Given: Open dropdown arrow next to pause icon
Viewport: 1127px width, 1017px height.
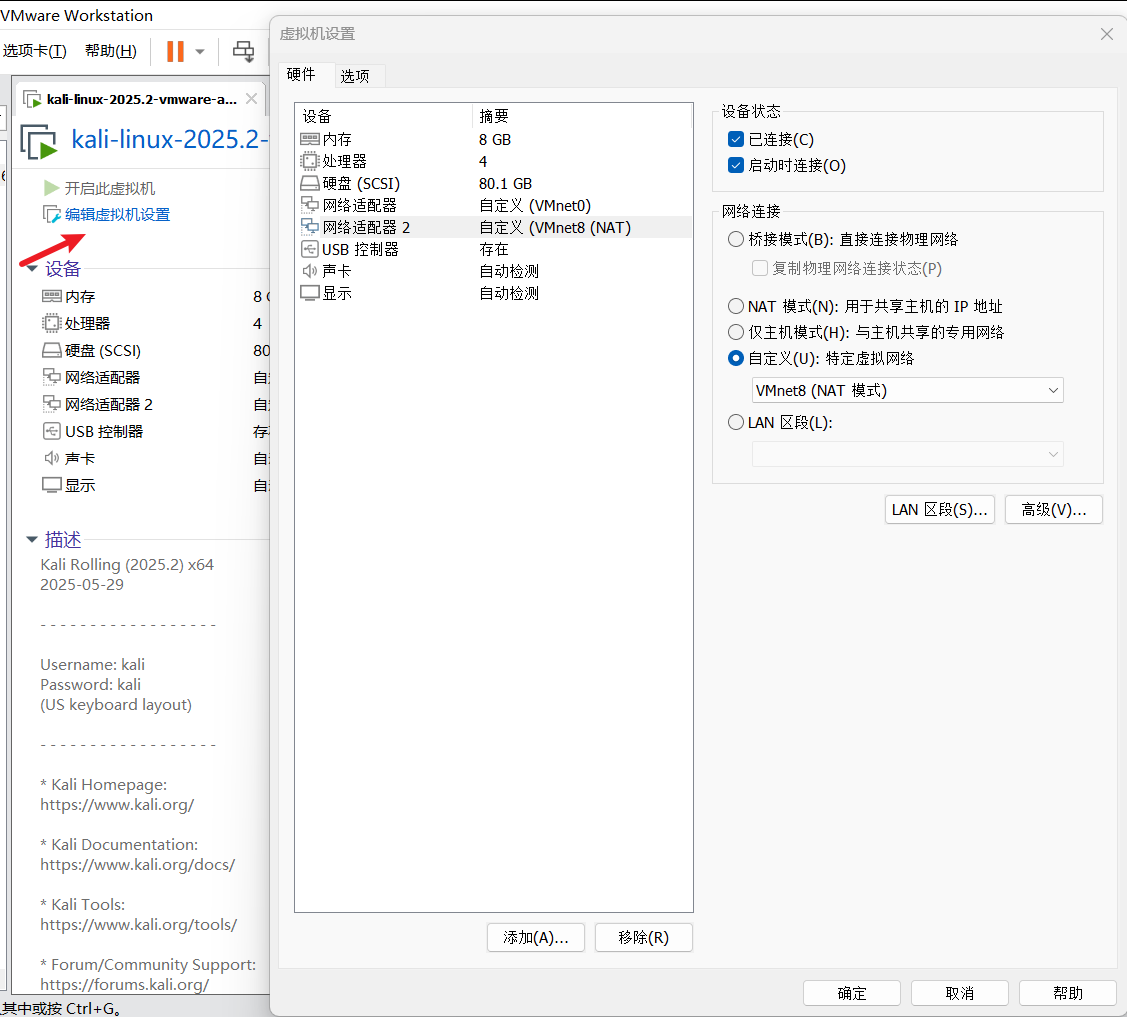Looking at the screenshot, I should pyautogui.click(x=200, y=51).
